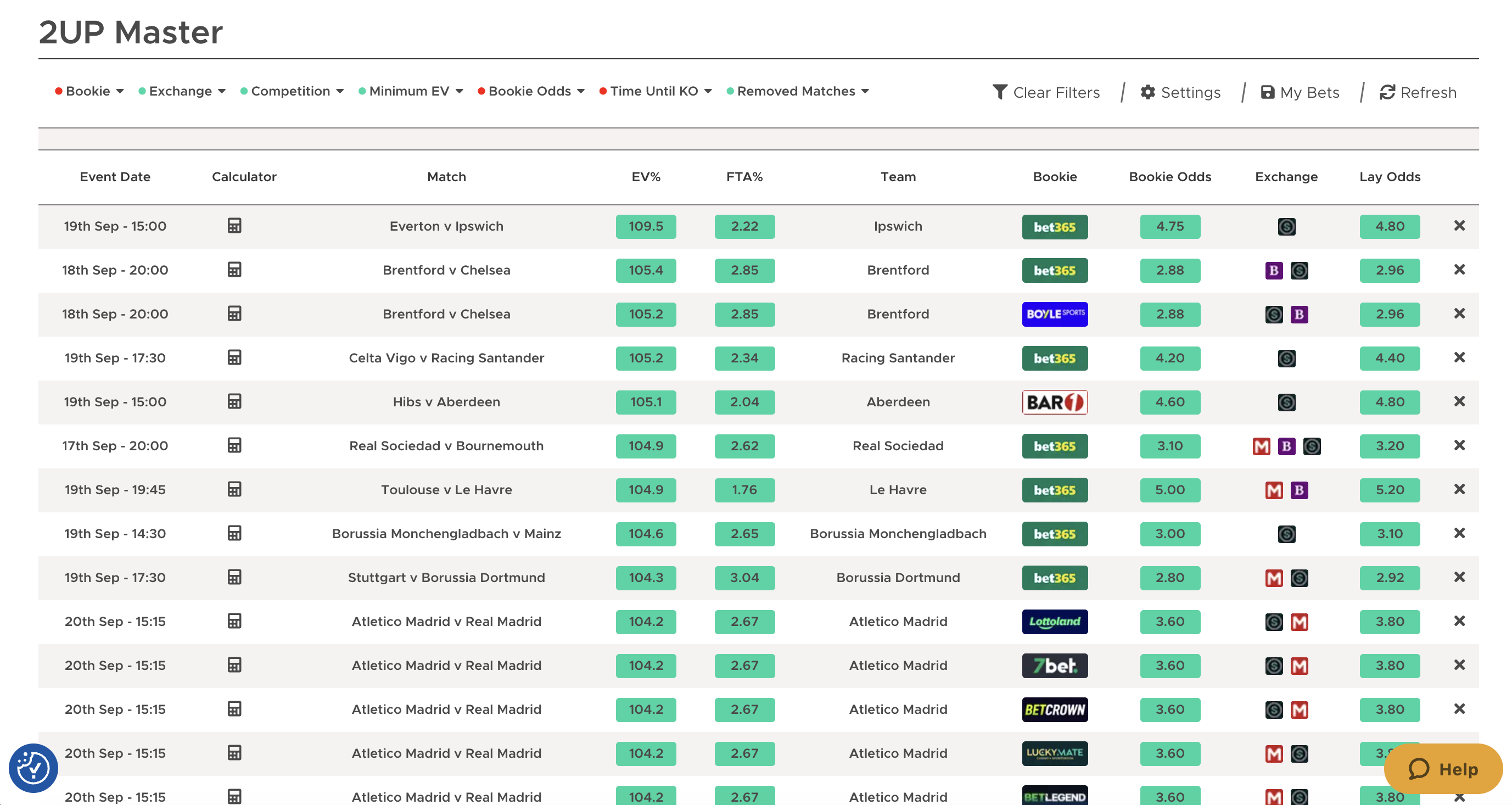This screenshot has width=1512, height=805.
Task: Click Matchbook icon in Real Sociedad row
Action: (x=1261, y=446)
